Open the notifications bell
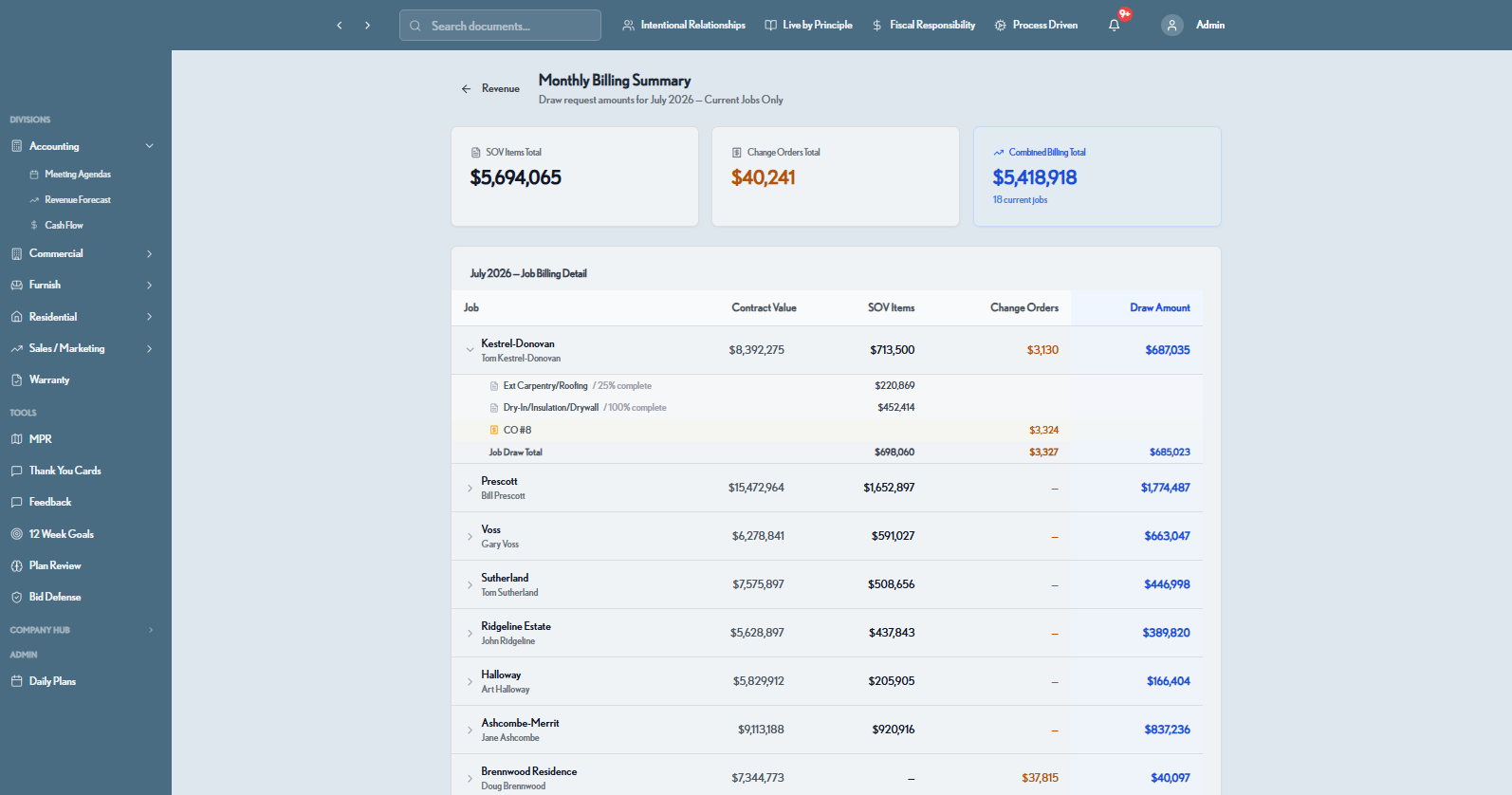 (1115, 26)
